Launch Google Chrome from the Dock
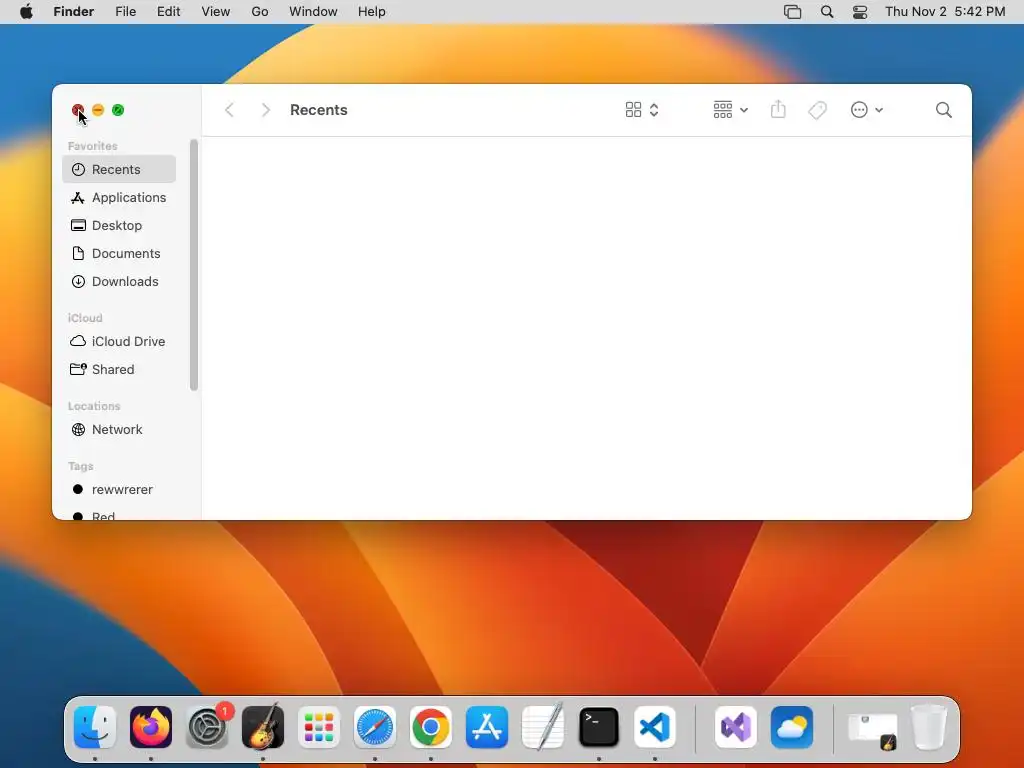Viewport: 1024px width, 768px height. (x=431, y=727)
